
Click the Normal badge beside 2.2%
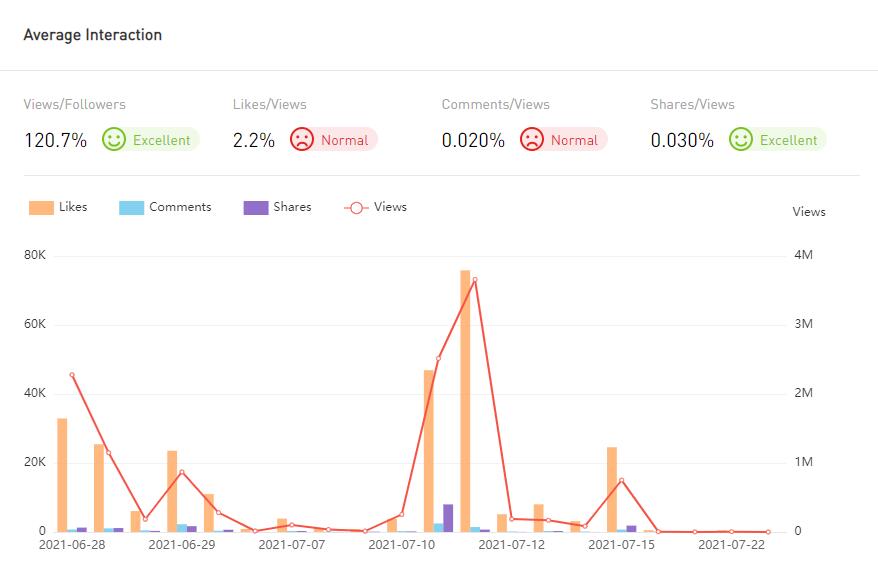344,140
